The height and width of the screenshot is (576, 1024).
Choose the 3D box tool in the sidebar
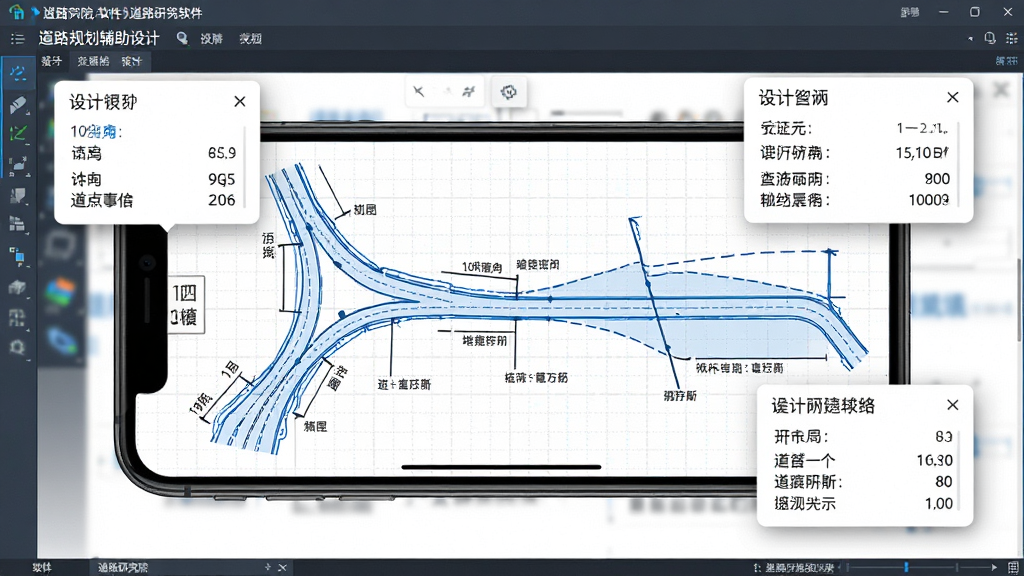tap(18, 287)
